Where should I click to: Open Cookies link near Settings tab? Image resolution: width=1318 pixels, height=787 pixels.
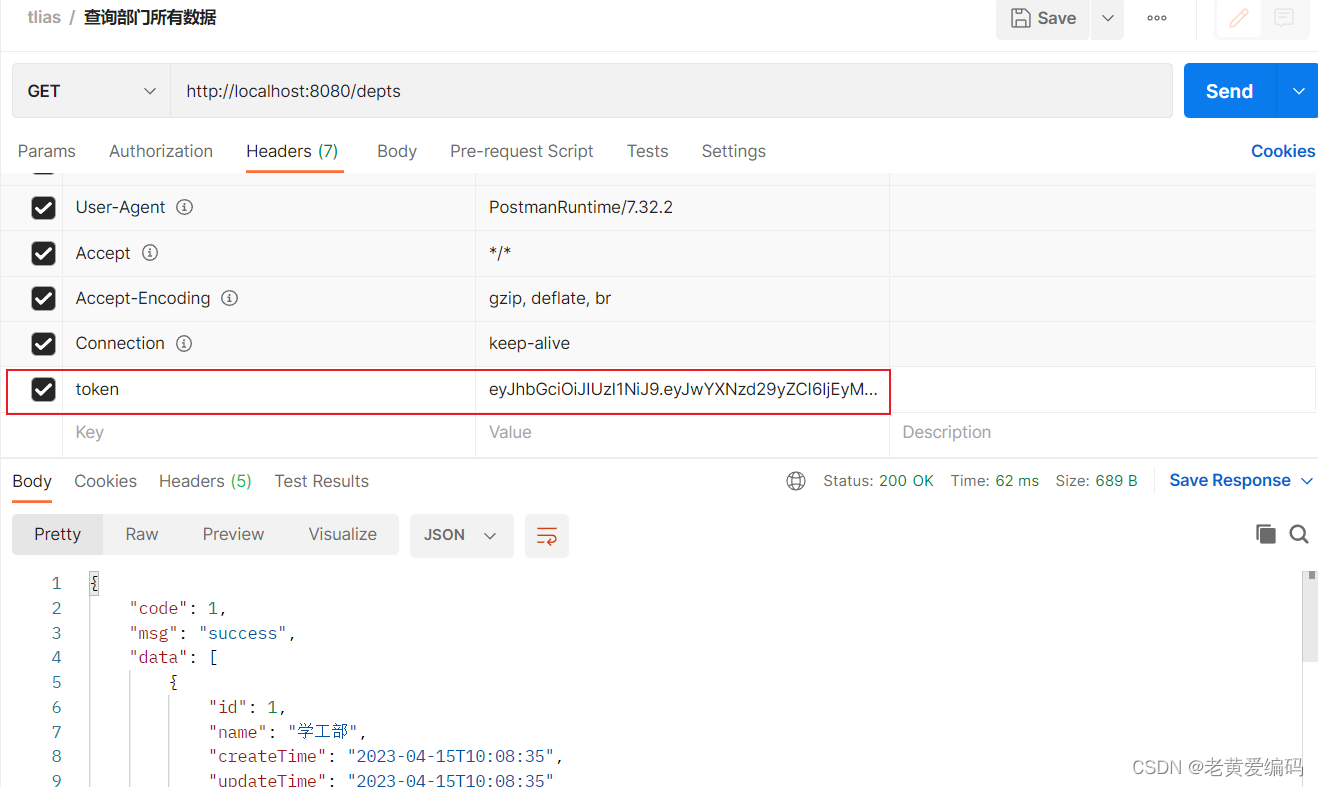click(1283, 151)
